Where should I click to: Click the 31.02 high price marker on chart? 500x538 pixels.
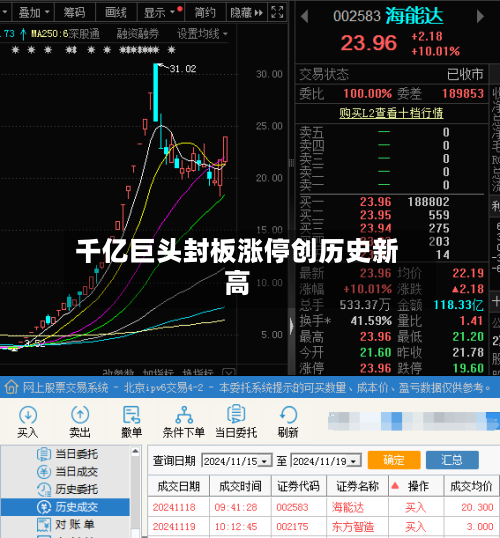[x=183, y=69]
